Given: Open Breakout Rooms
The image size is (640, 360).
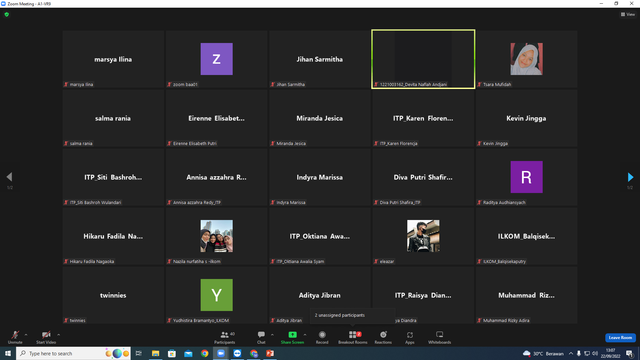Looking at the screenshot, I should pyautogui.click(x=353, y=337).
